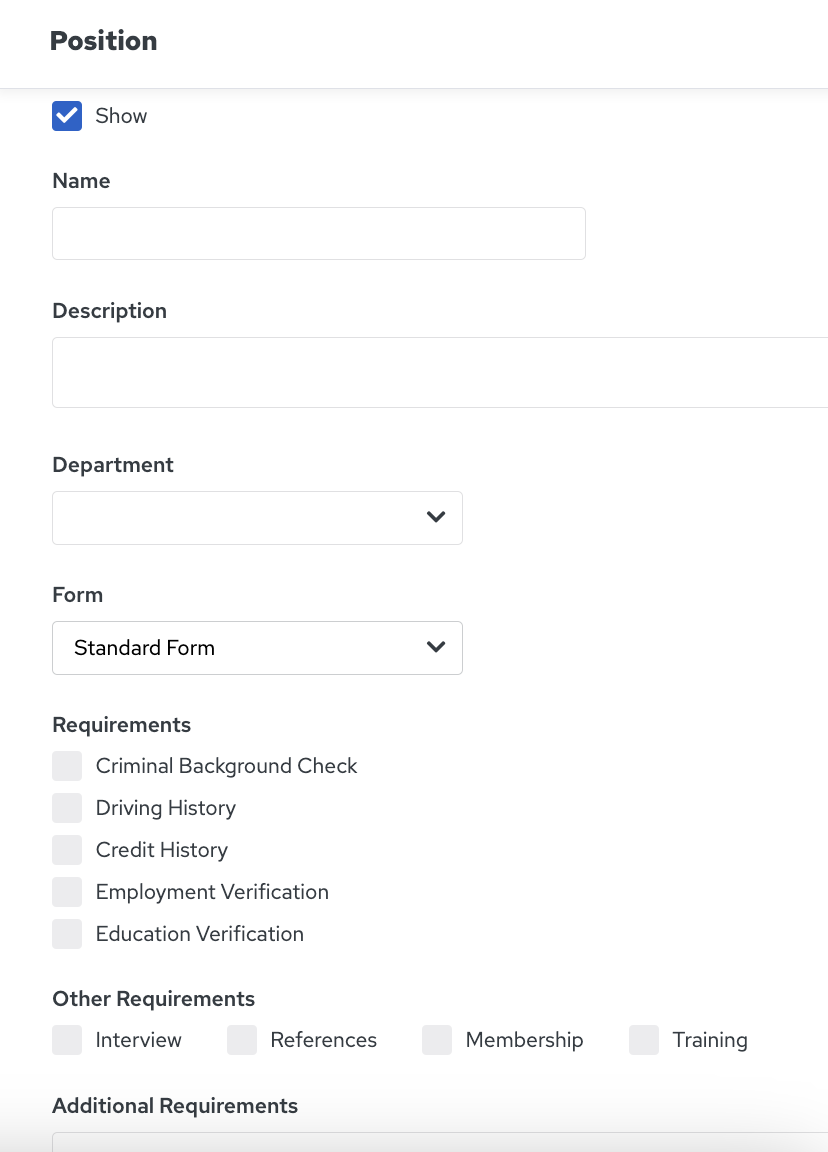Open the Department dropdown
The image size is (828, 1152).
click(257, 518)
